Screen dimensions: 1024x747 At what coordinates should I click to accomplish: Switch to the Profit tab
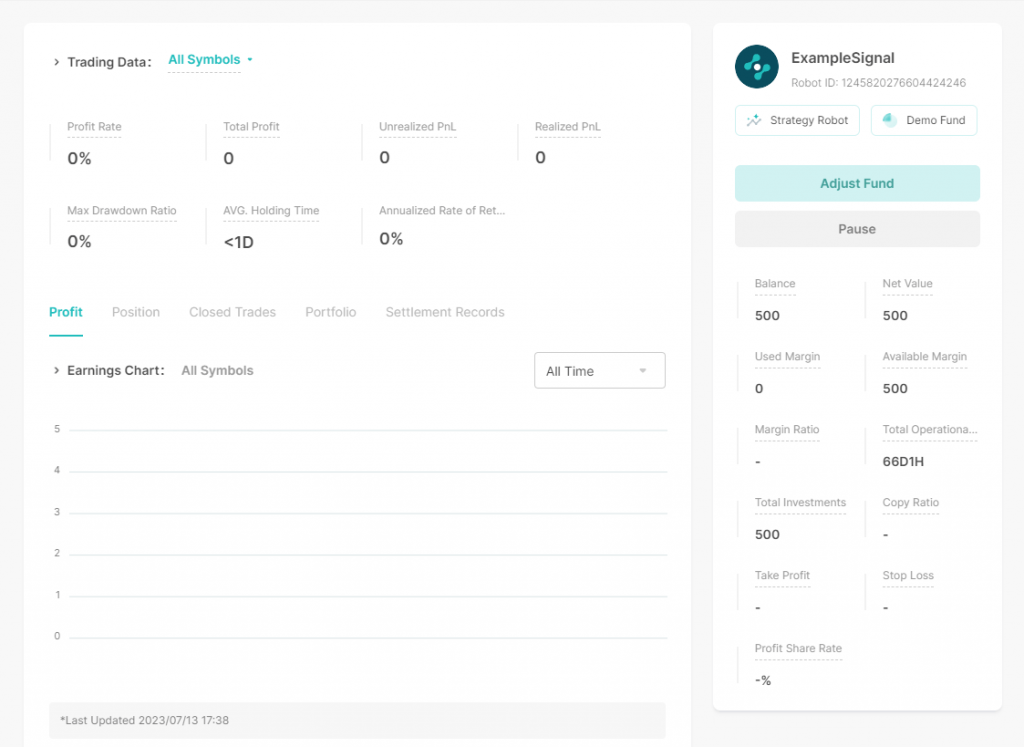click(x=66, y=312)
